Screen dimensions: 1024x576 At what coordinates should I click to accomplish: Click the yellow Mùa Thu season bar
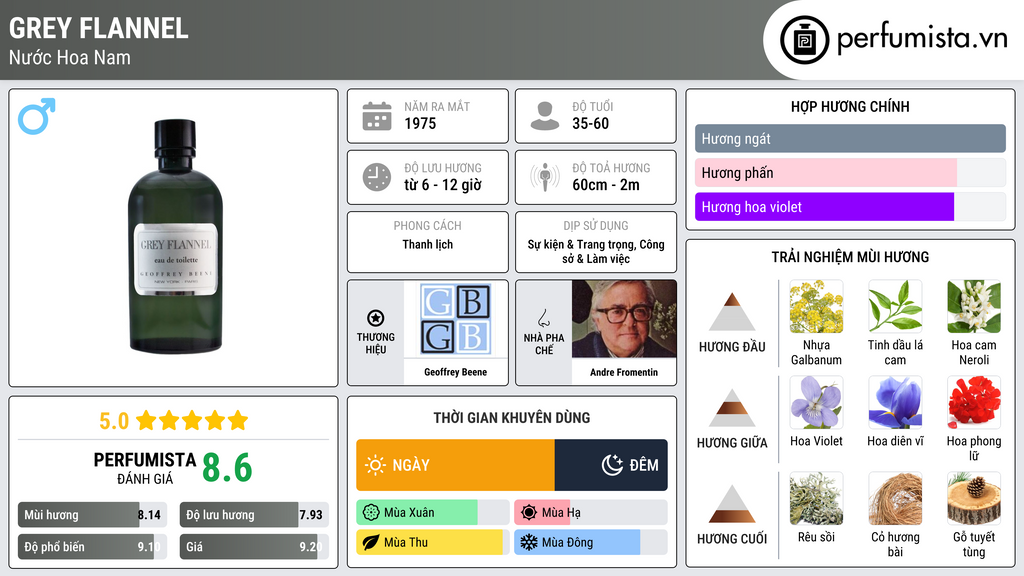point(432,542)
